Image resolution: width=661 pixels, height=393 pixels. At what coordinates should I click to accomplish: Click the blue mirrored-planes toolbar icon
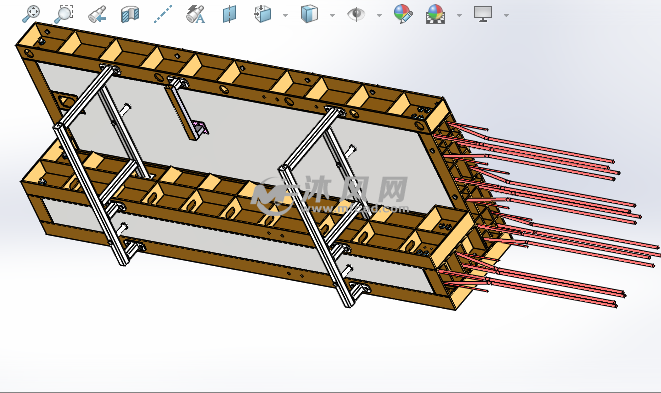(229, 14)
